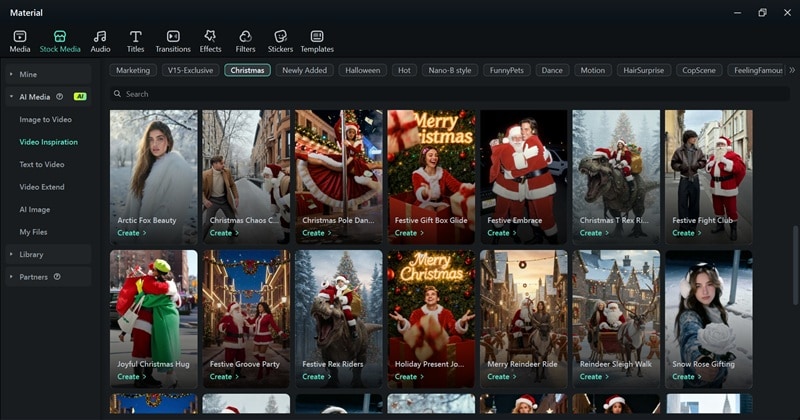Viewport: 800px width, 420px height.
Task: Select the FunnyPets category tag
Action: (x=507, y=70)
